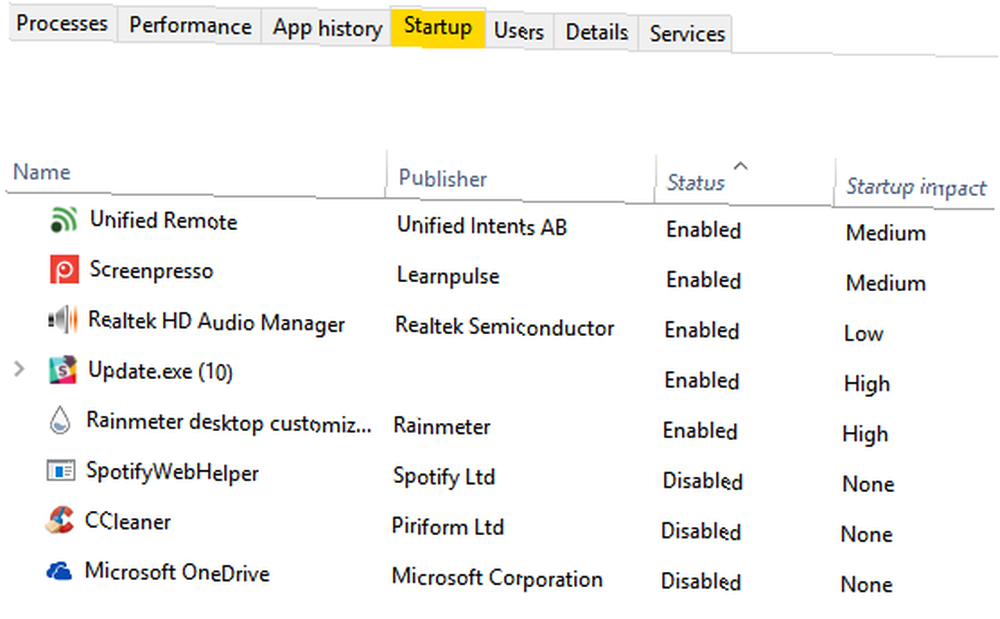
Task: Select the CCleaner entry name
Action: [128, 521]
